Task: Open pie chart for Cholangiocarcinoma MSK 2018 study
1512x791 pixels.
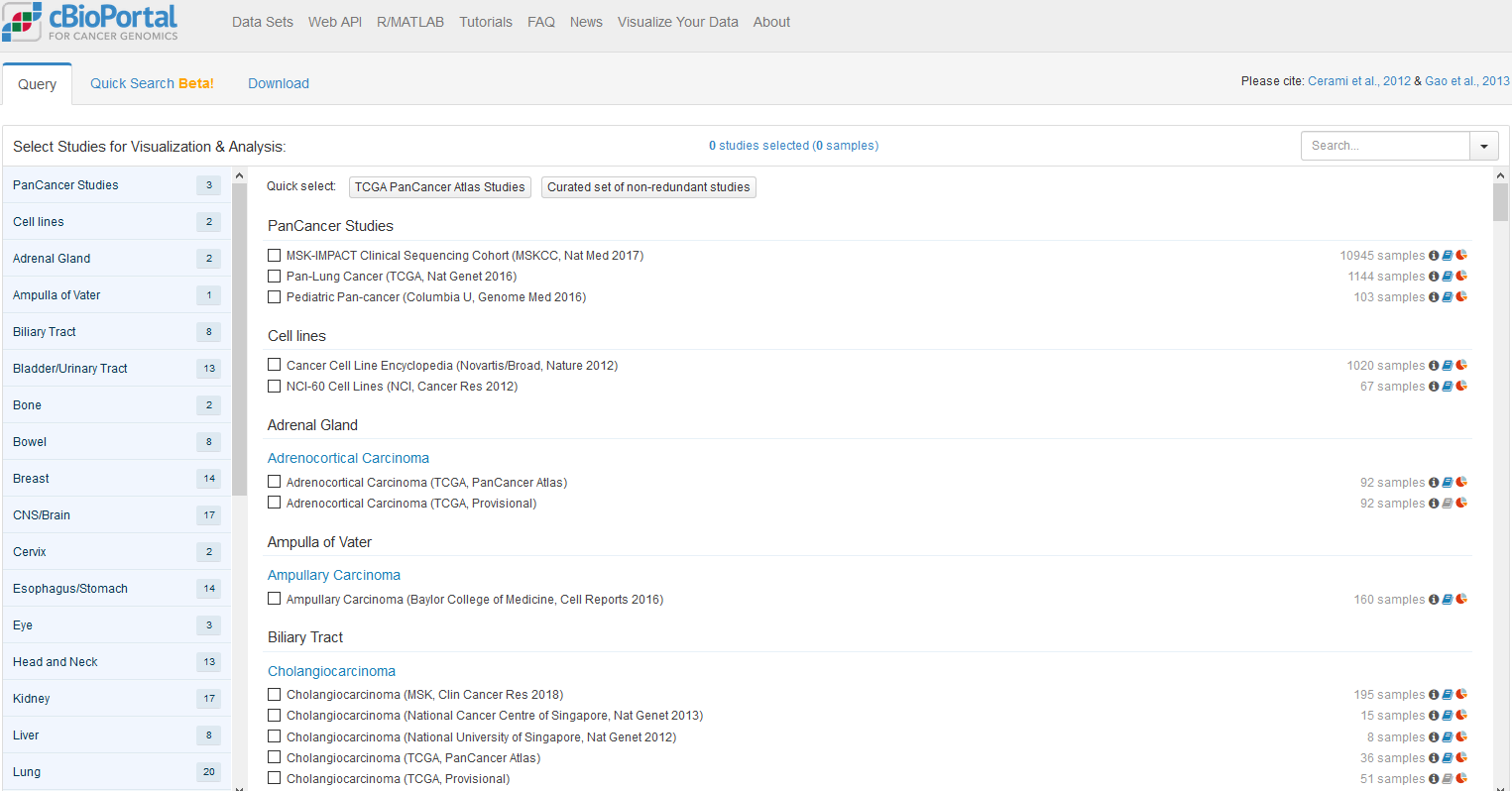Action: 1461,695
